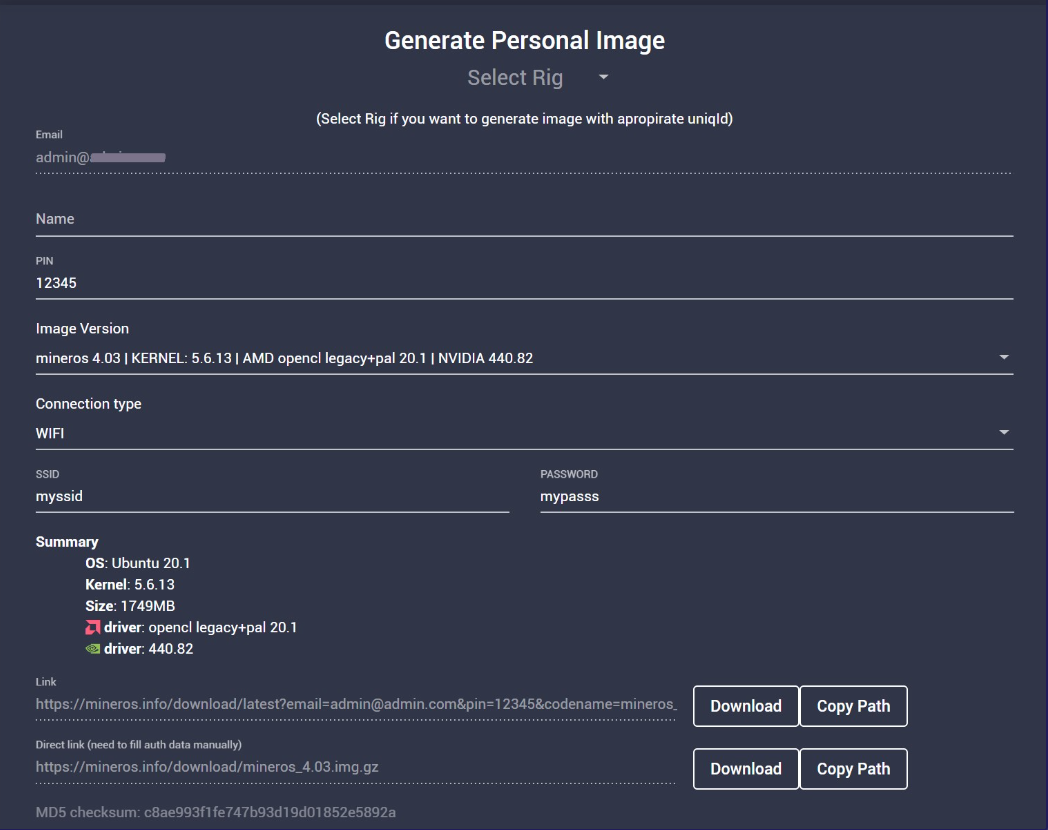Screen dimensions: 1048x830
Task: Click the 'Size: 1749MB' summary line
Action: point(130,606)
